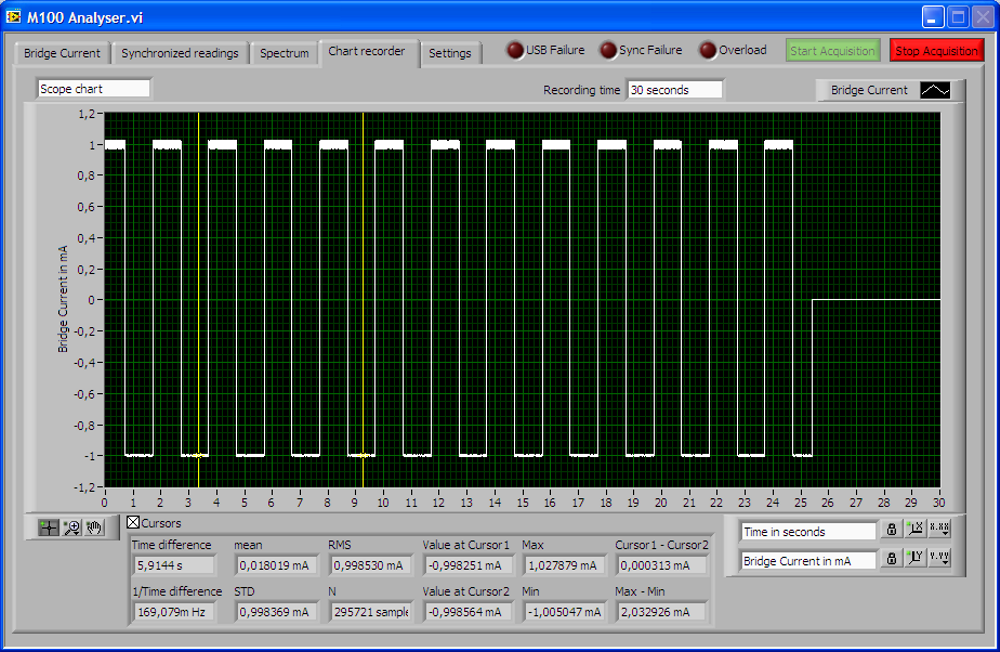Click the Y-axis lock padlock icon
This screenshot has height=652, width=1000.
click(x=890, y=558)
